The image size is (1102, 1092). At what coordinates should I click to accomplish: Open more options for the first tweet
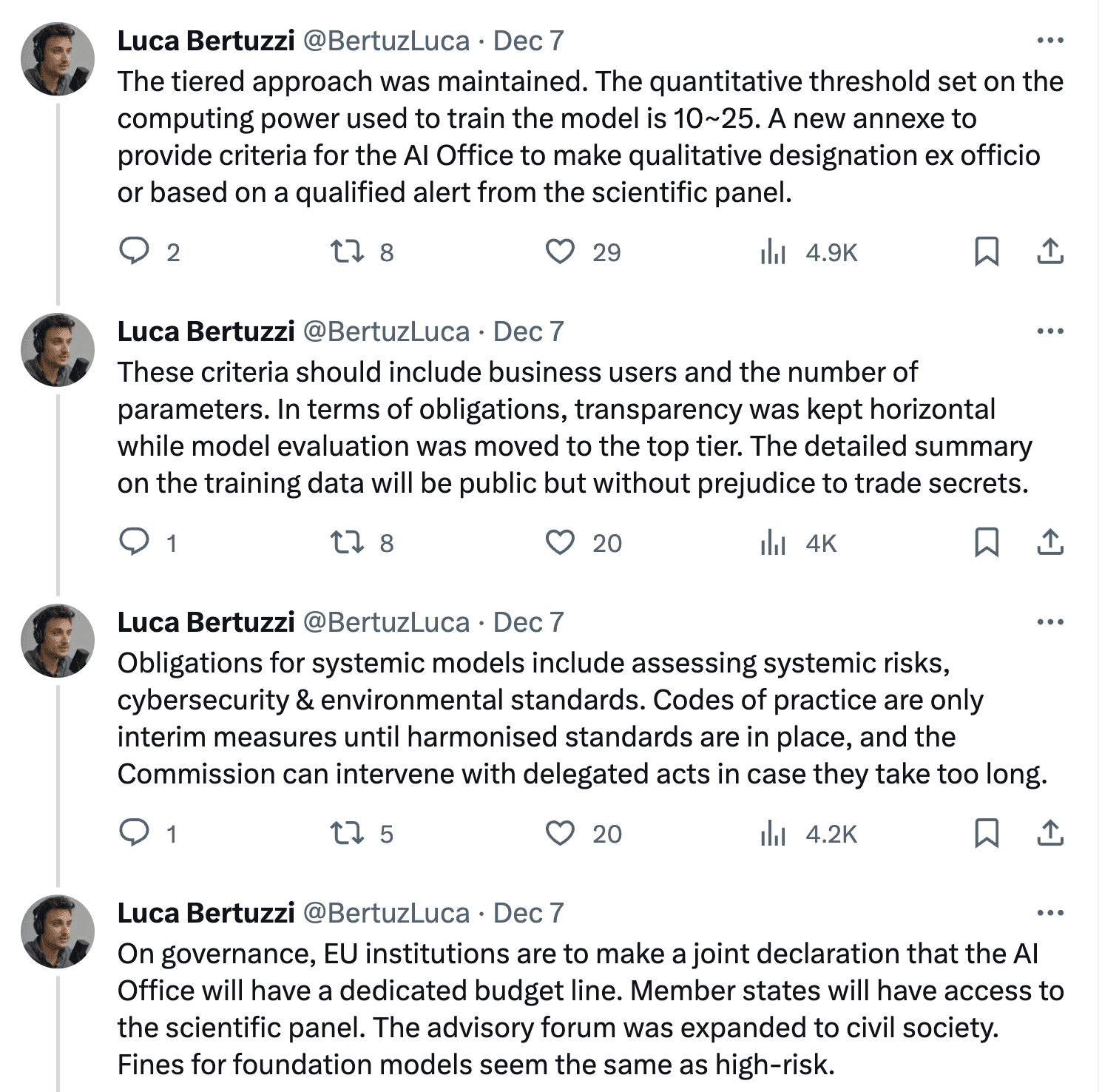1050,41
